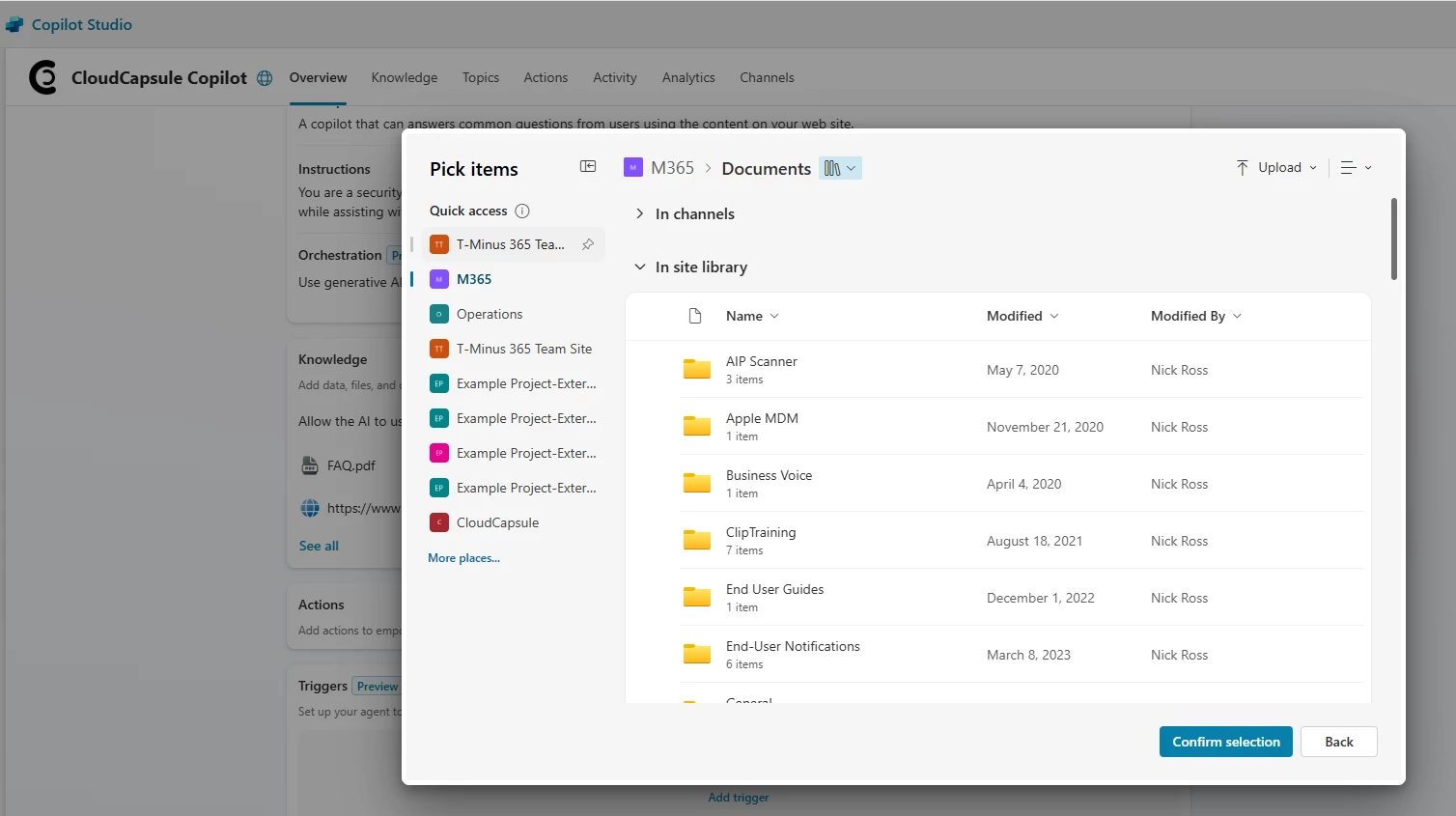This screenshot has width=1456, height=816.
Task: Open the Business Voice folder name
Action: pos(769,475)
